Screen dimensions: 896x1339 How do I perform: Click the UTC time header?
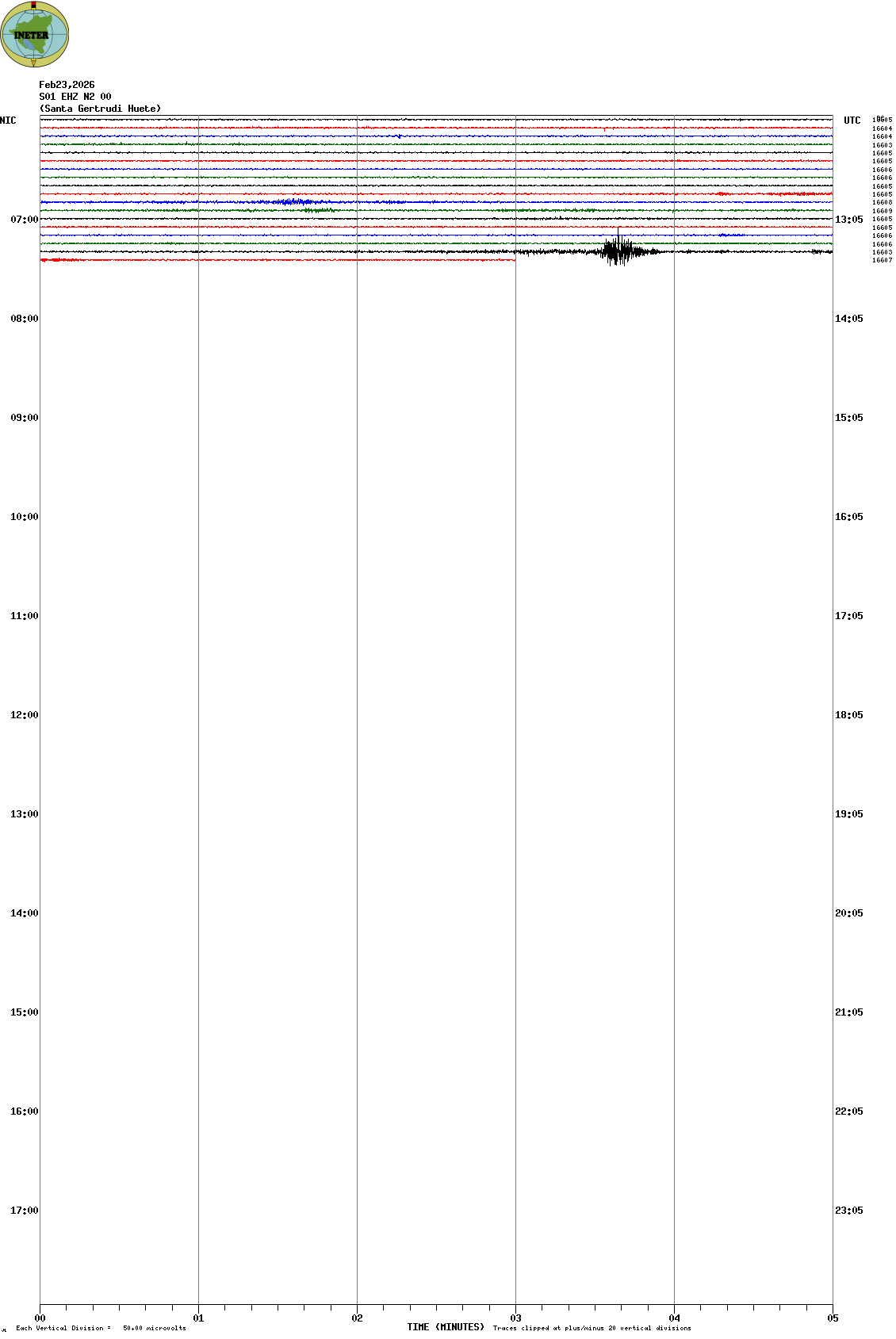852,121
